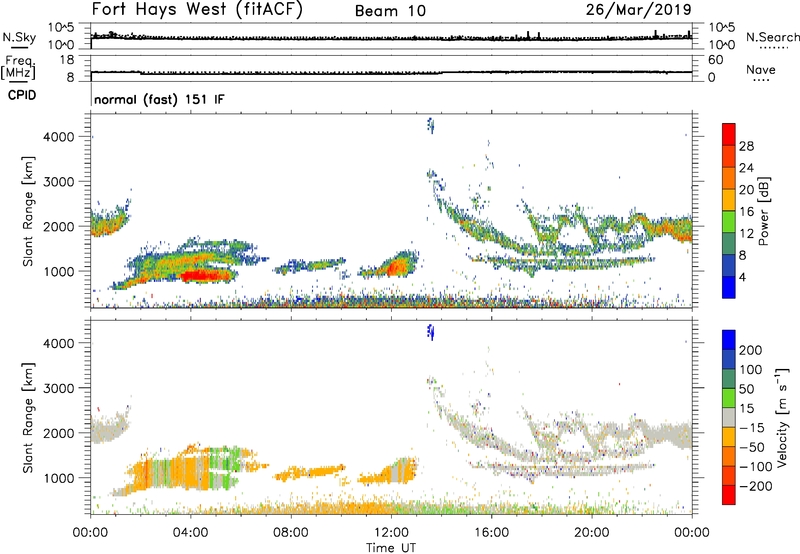The height and width of the screenshot is (554, 800).
Task: Click the "Time UT" axis title
Action: 391,547
